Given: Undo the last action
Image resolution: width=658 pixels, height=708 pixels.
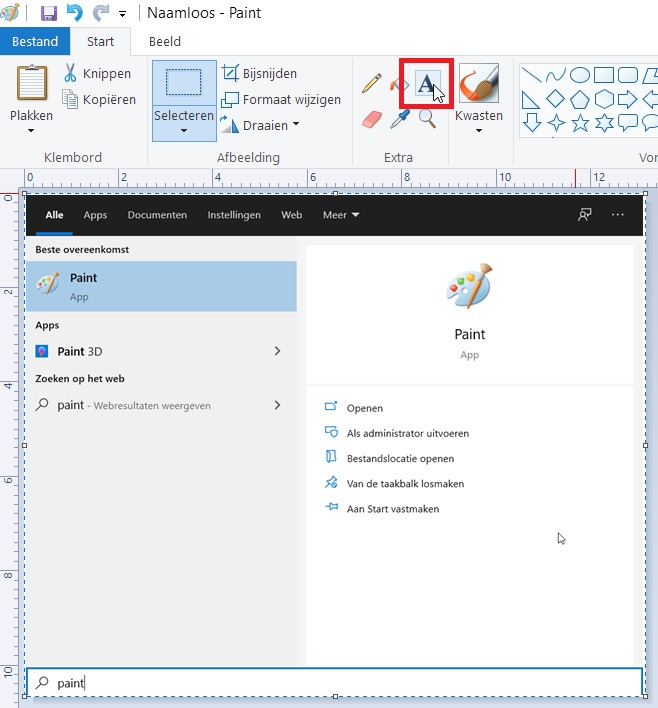Looking at the screenshot, I should tap(73, 13).
